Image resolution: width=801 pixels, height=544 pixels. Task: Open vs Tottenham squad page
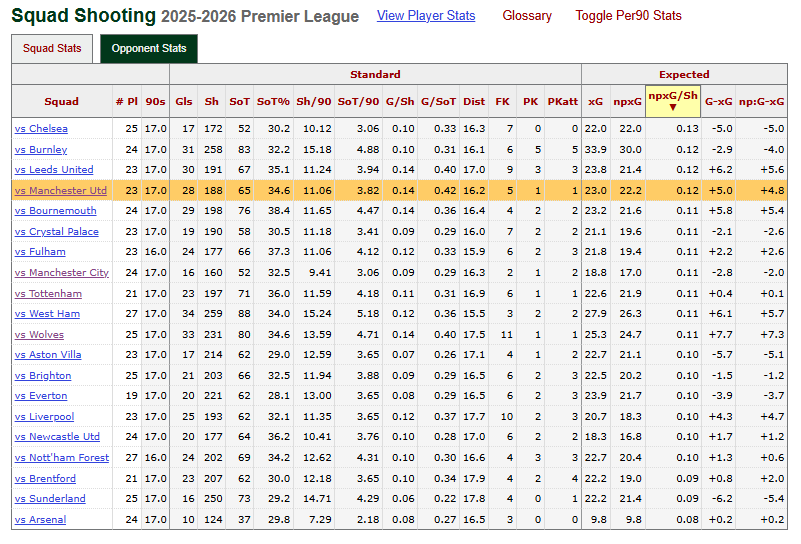48,293
